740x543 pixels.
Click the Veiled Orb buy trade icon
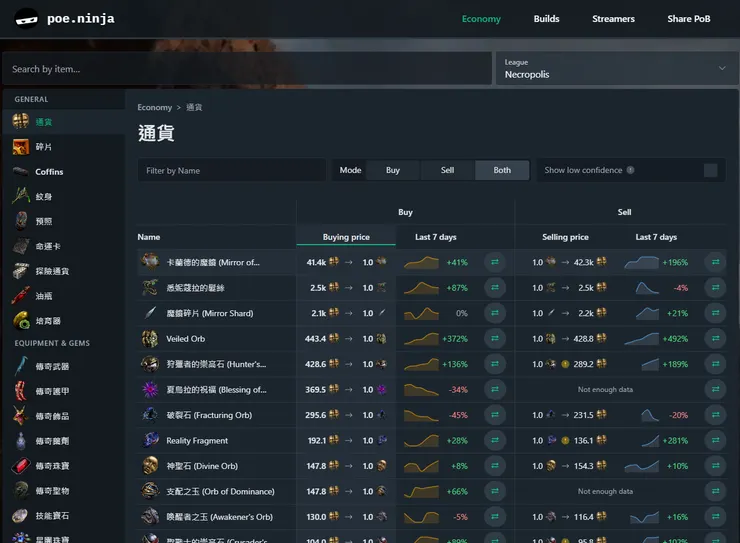[495, 338]
